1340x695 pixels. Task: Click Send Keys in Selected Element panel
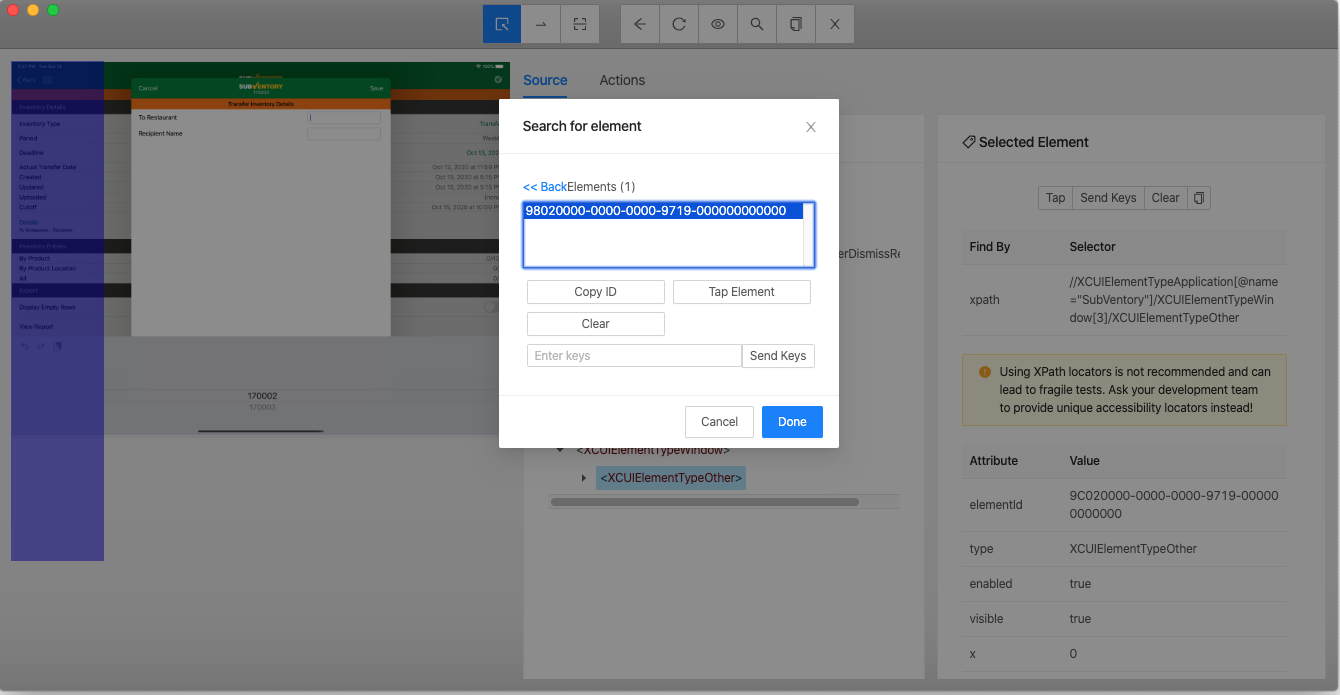tap(1108, 198)
